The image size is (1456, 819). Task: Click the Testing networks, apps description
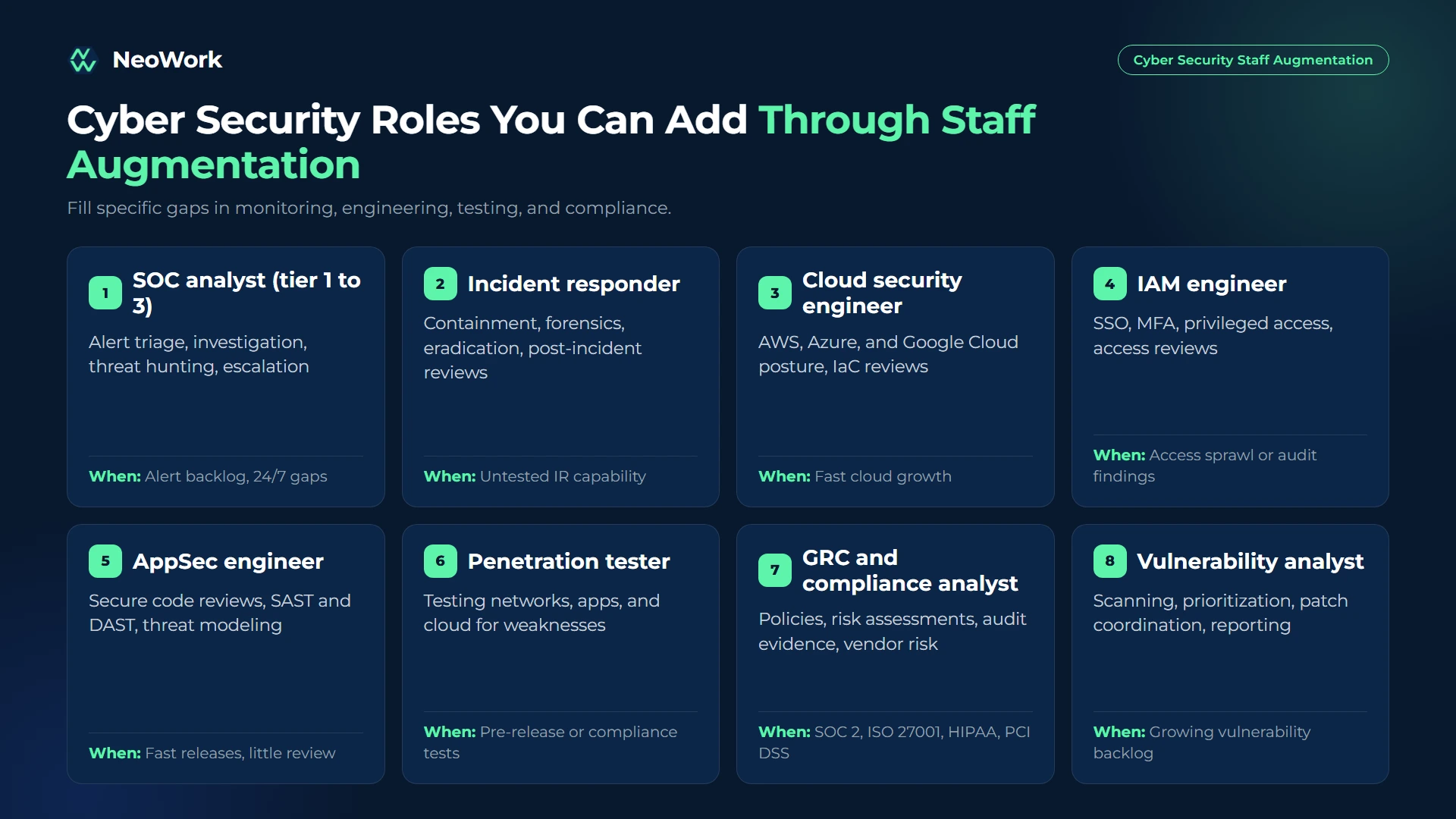pyautogui.click(x=541, y=613)
